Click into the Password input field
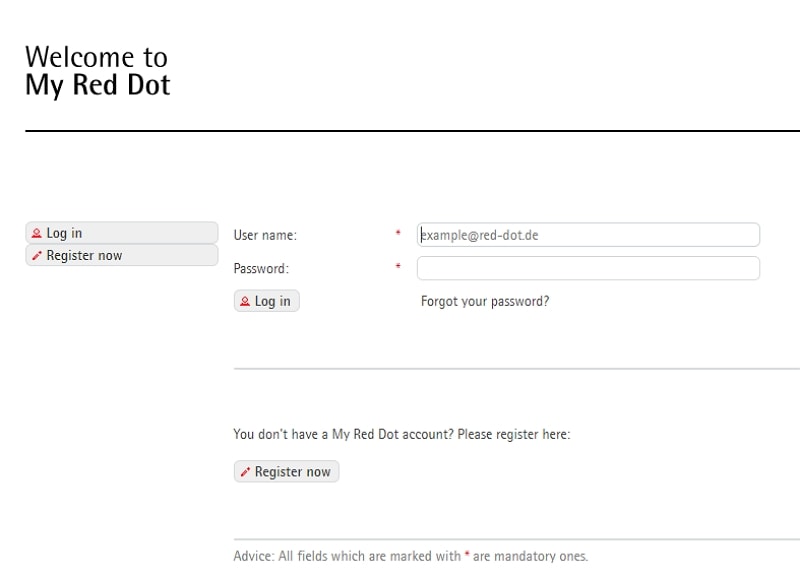 click(588, 268)
